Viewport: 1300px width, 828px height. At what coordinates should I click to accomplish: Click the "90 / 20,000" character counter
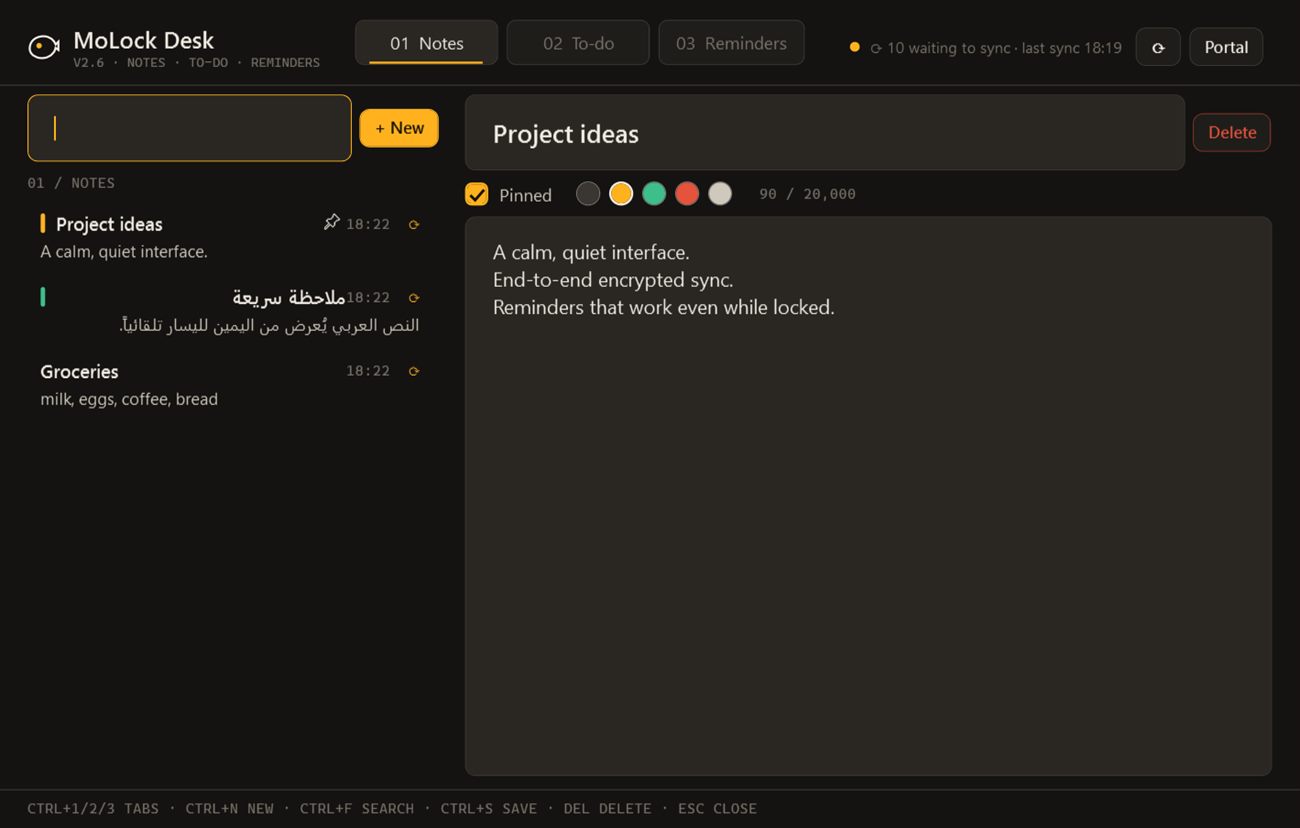(x=807, y=194)
